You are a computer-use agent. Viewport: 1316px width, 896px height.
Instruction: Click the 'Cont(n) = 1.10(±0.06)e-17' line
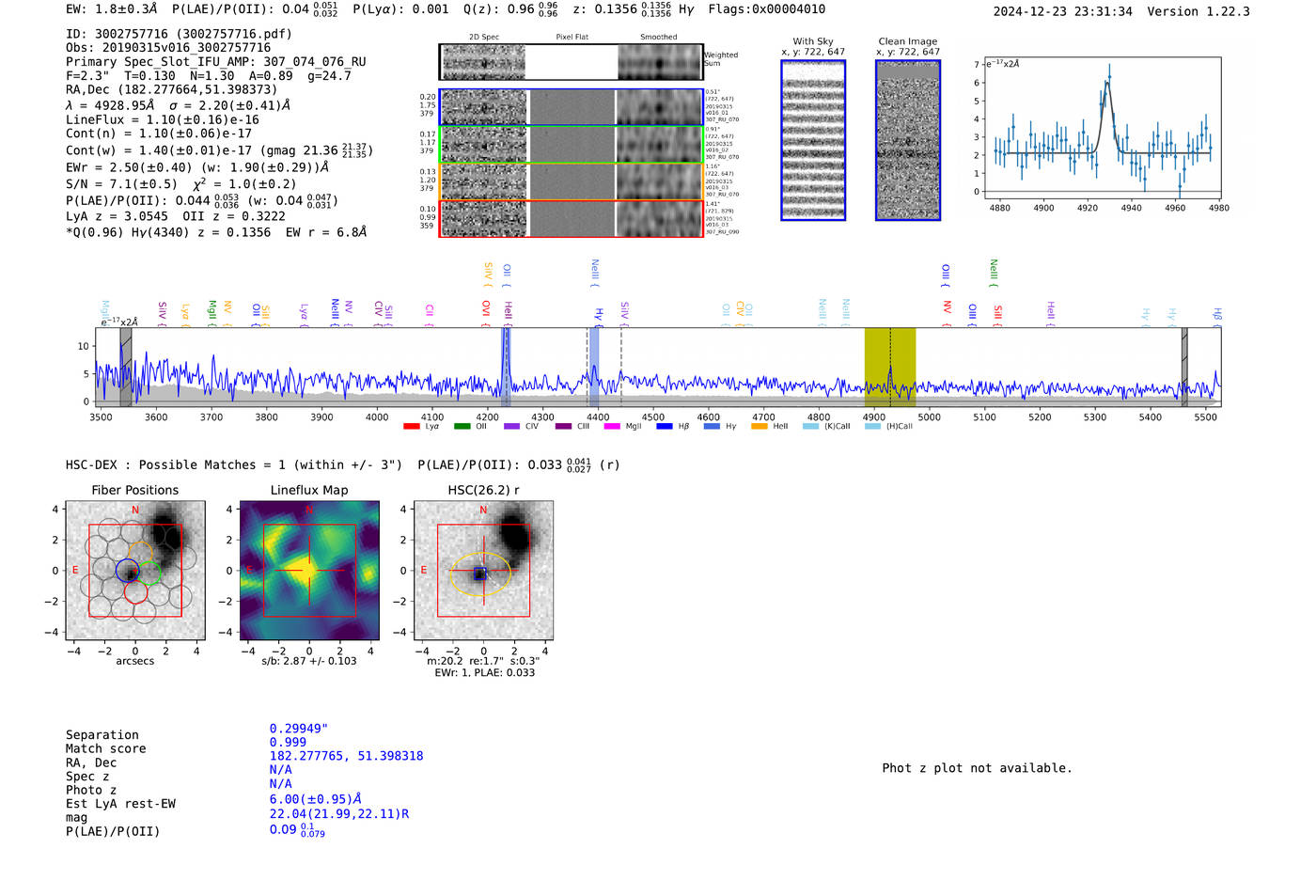[x=159, y=134]
